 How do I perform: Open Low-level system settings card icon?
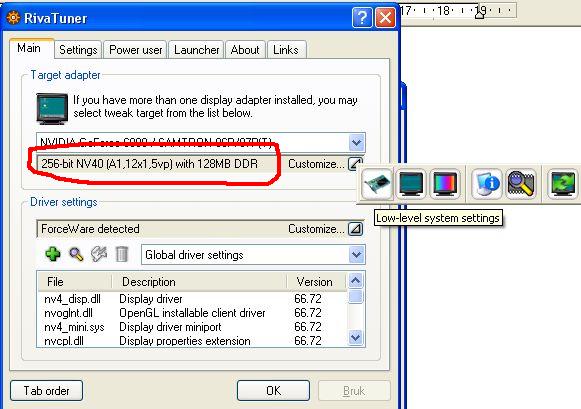[377, 184]
